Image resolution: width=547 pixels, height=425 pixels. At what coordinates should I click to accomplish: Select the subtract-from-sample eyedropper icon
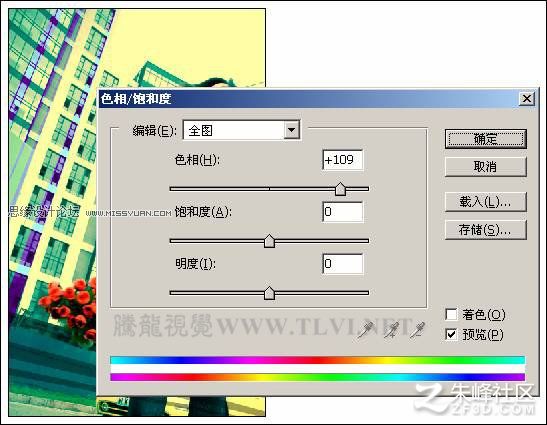(417, 329)
